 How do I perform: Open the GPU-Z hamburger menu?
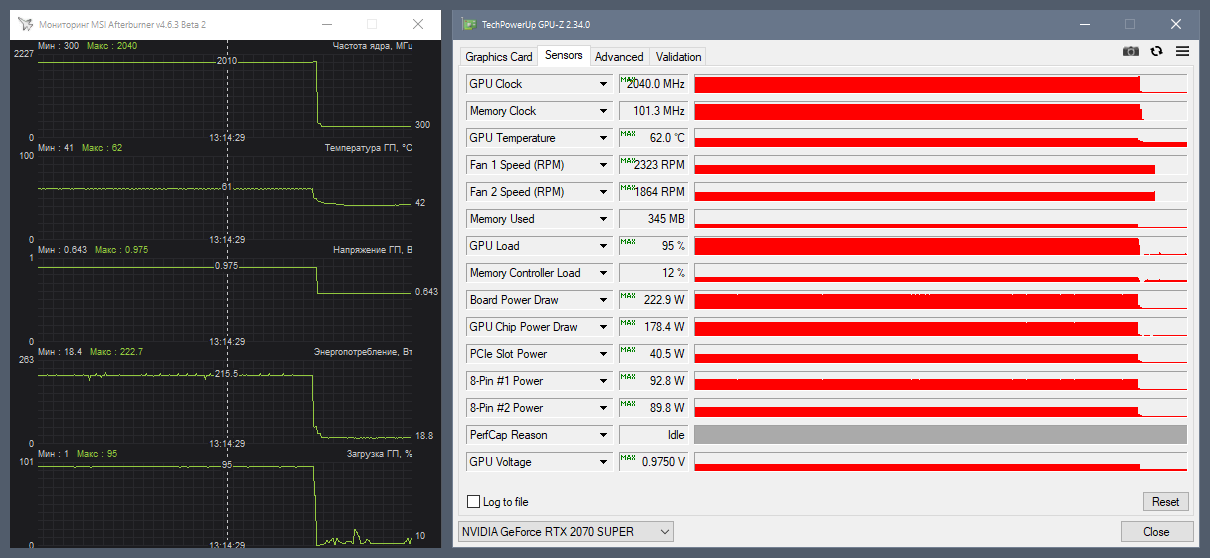1182,51
